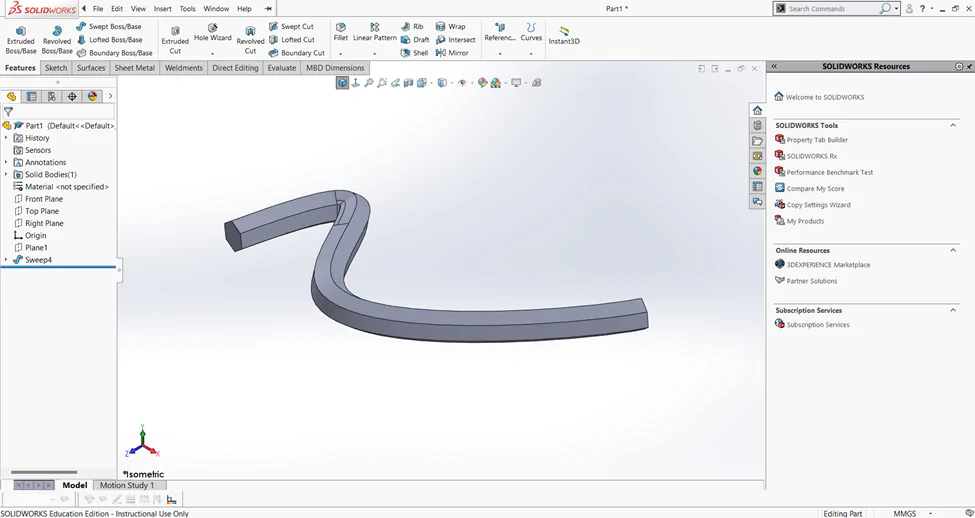Viewport: 975px width, 518px height.
Task: Select the Revolved Cut tool
Action: pos(250,40)
